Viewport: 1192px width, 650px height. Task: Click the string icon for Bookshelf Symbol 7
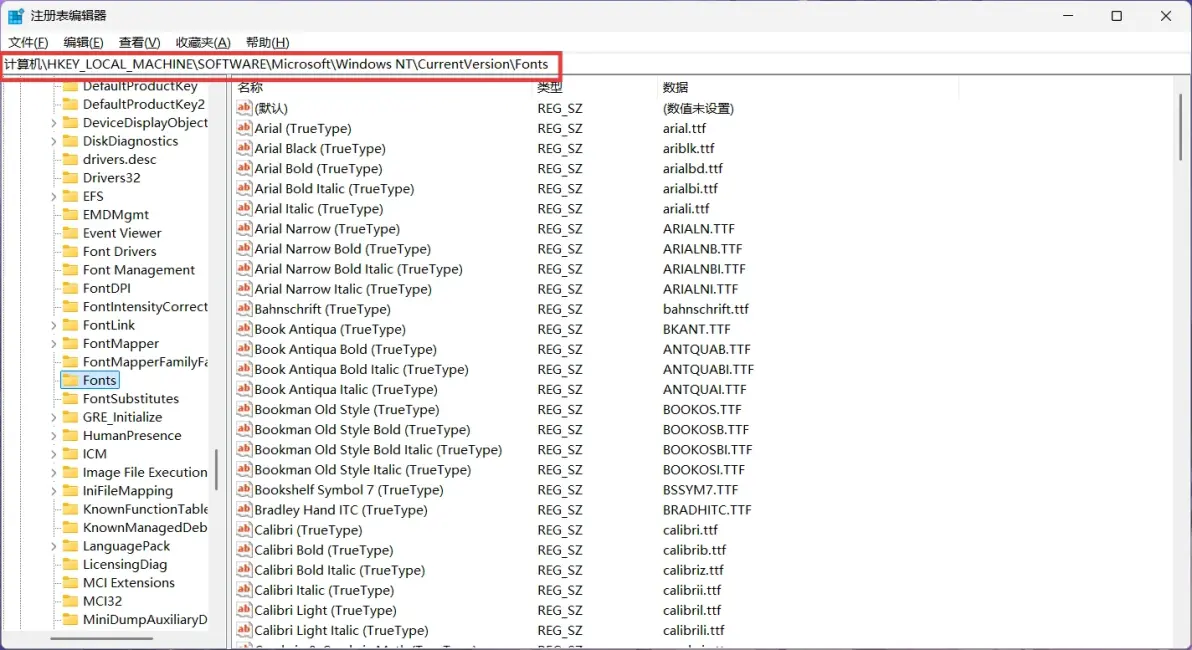(244, 490)
